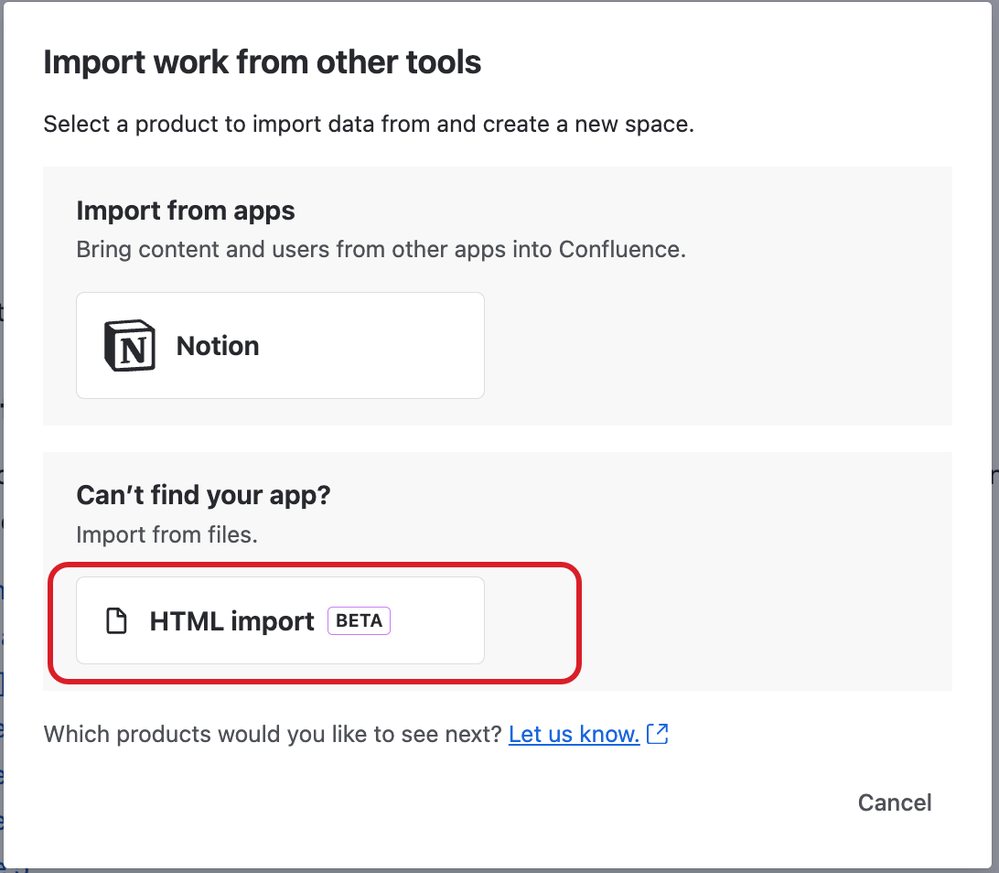The image size is (999, 873).
Task: Choose the HTML import option
Action: click(x=280, y=621)
